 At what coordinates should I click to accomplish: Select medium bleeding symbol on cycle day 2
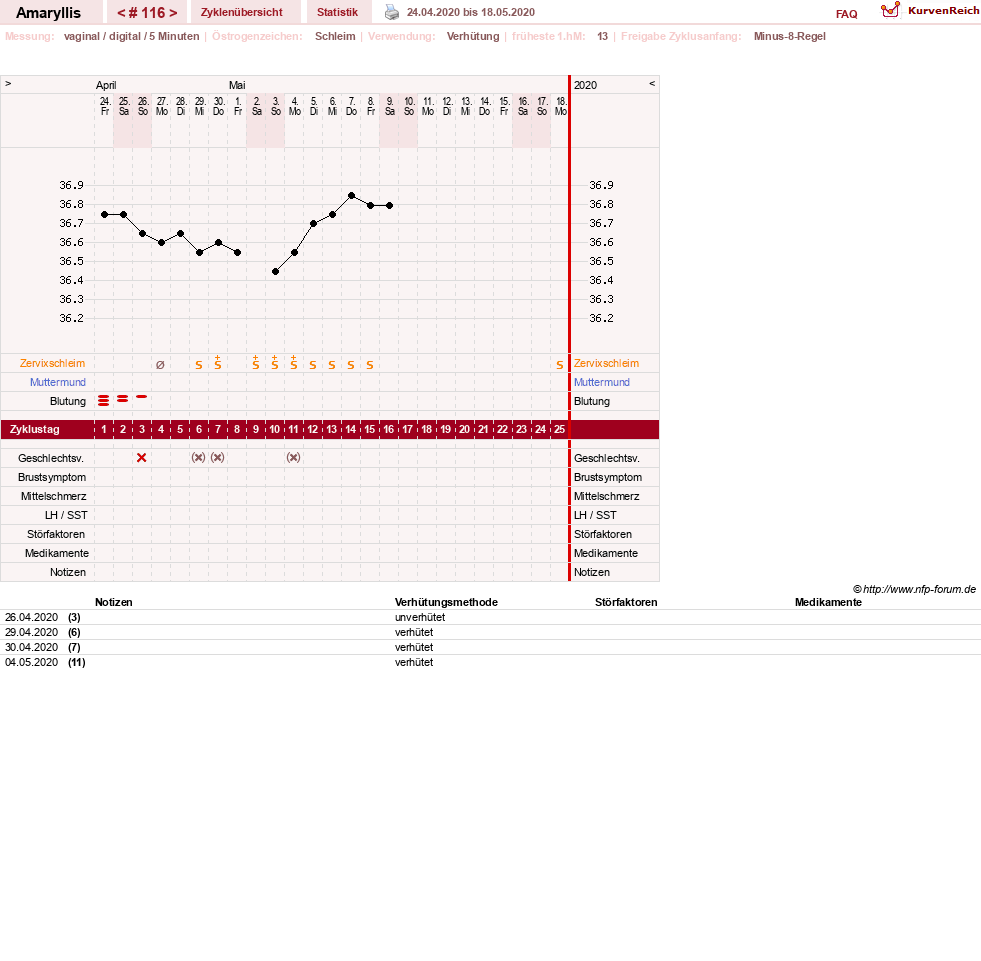[x=123, y=399]
